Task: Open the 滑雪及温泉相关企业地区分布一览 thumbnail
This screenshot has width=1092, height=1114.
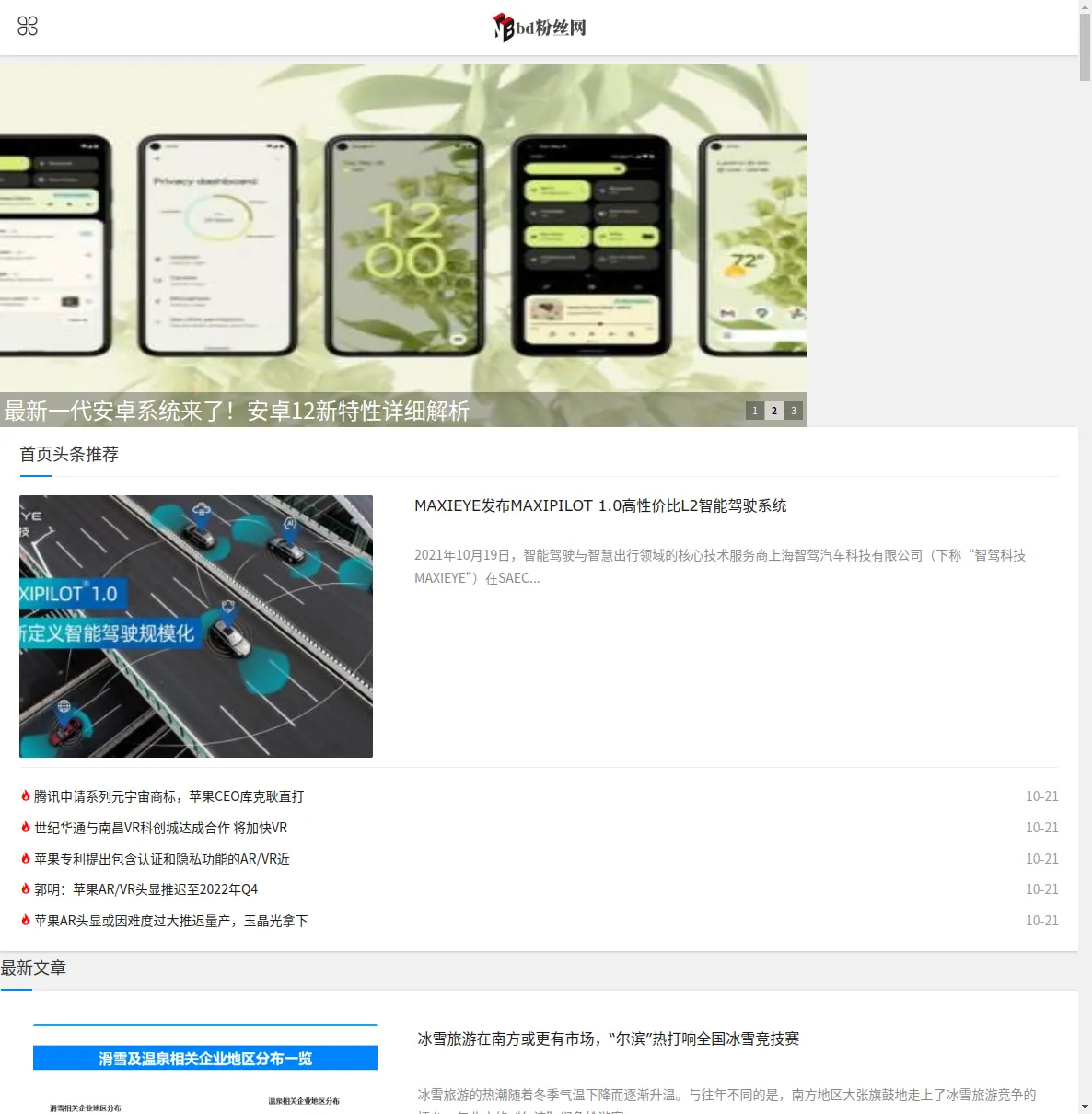Action: tap(205, 1068)
